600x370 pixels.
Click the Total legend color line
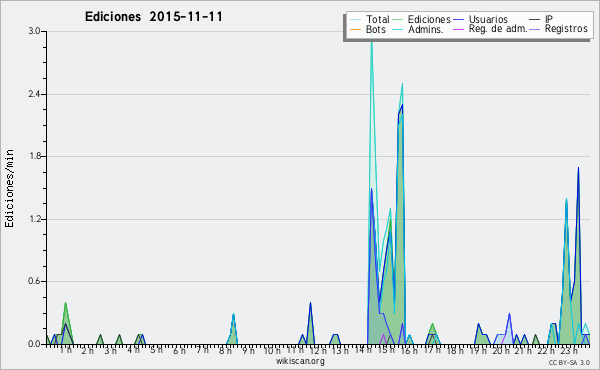tap(355, 20)
